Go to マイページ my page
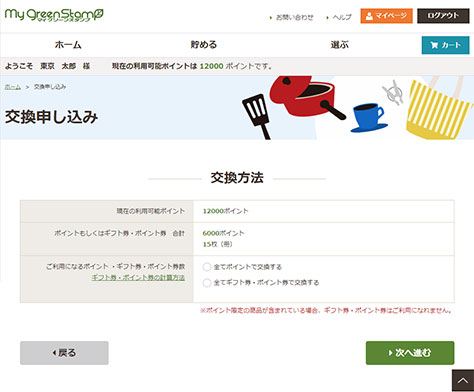Viewport: 474px width, 392px height. point(386,16)
